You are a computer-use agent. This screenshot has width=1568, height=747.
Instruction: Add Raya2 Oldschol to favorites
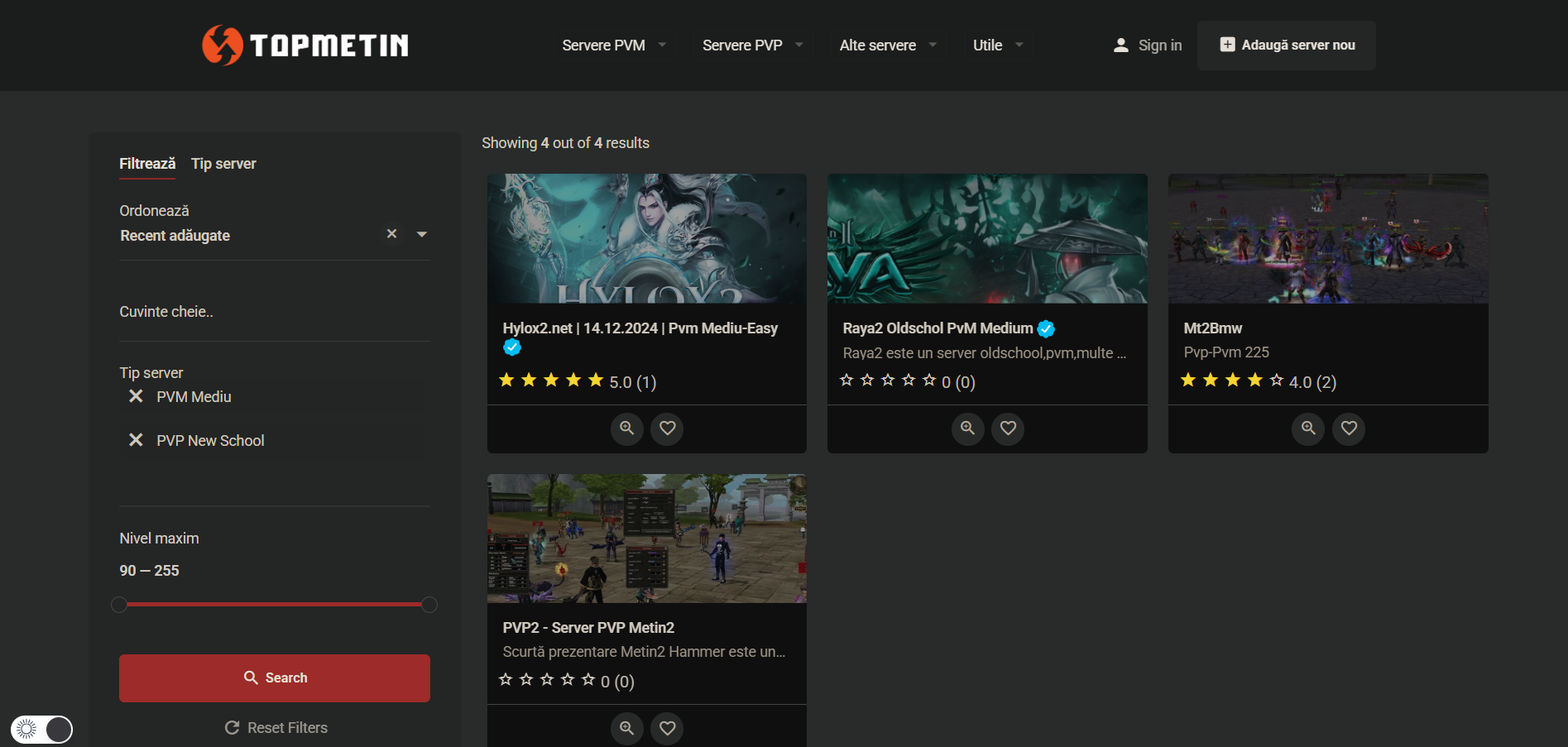[1008, 429]
